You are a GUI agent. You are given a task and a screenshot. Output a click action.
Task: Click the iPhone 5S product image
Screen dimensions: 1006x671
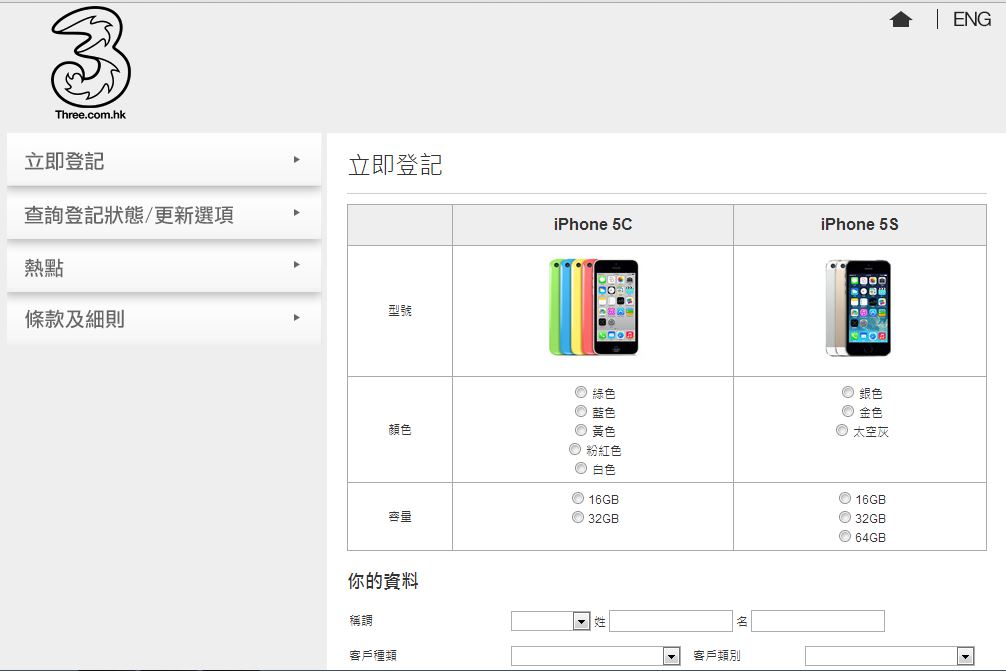[858, 307]
